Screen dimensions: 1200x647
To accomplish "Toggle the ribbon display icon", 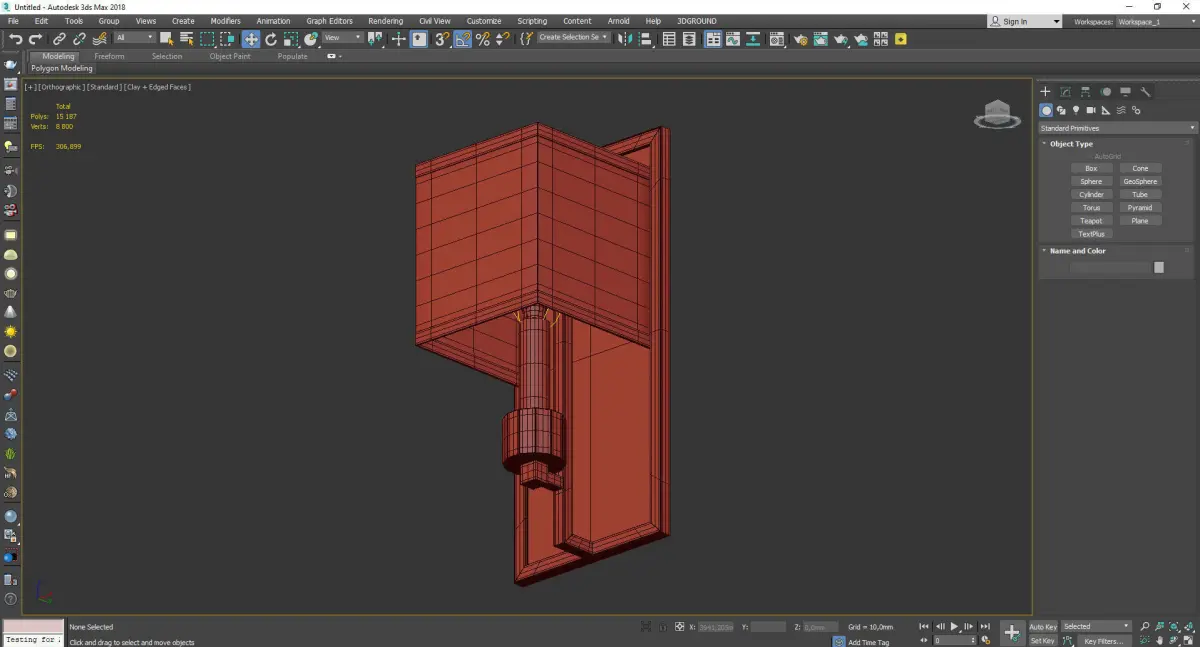I will (x=713, y=39).
